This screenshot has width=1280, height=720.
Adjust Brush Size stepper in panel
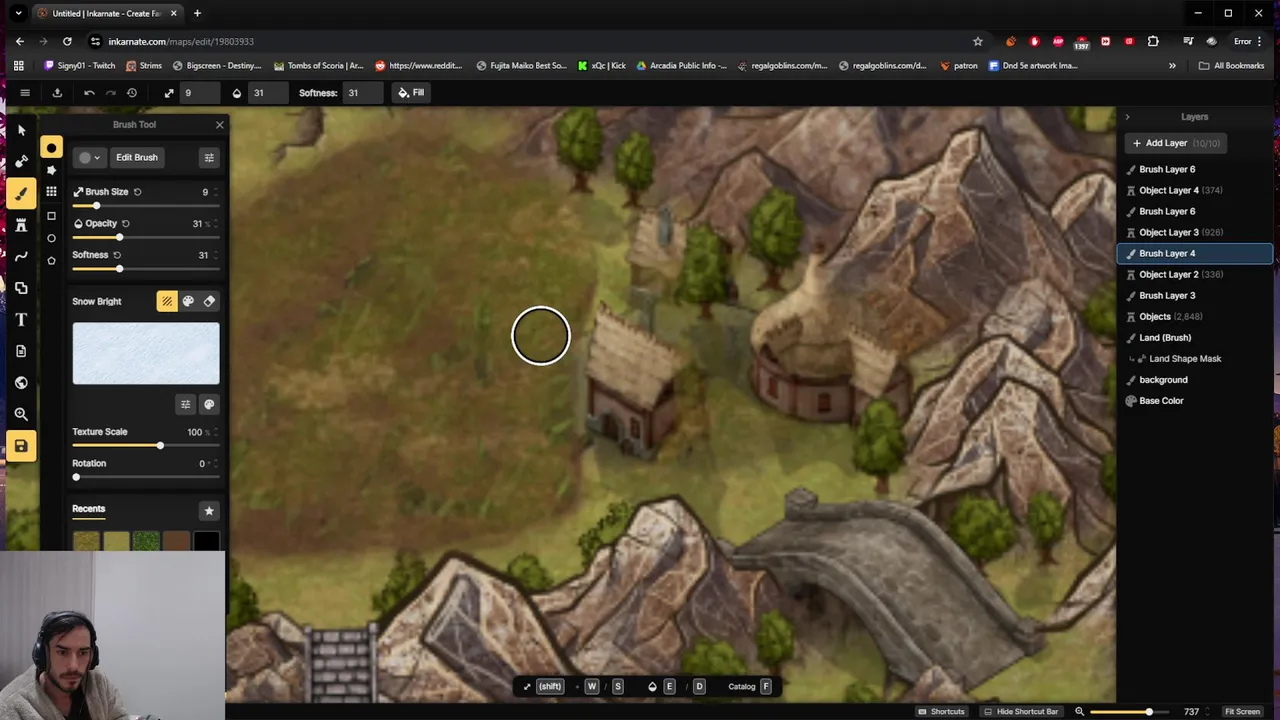[x=215, y=192]
